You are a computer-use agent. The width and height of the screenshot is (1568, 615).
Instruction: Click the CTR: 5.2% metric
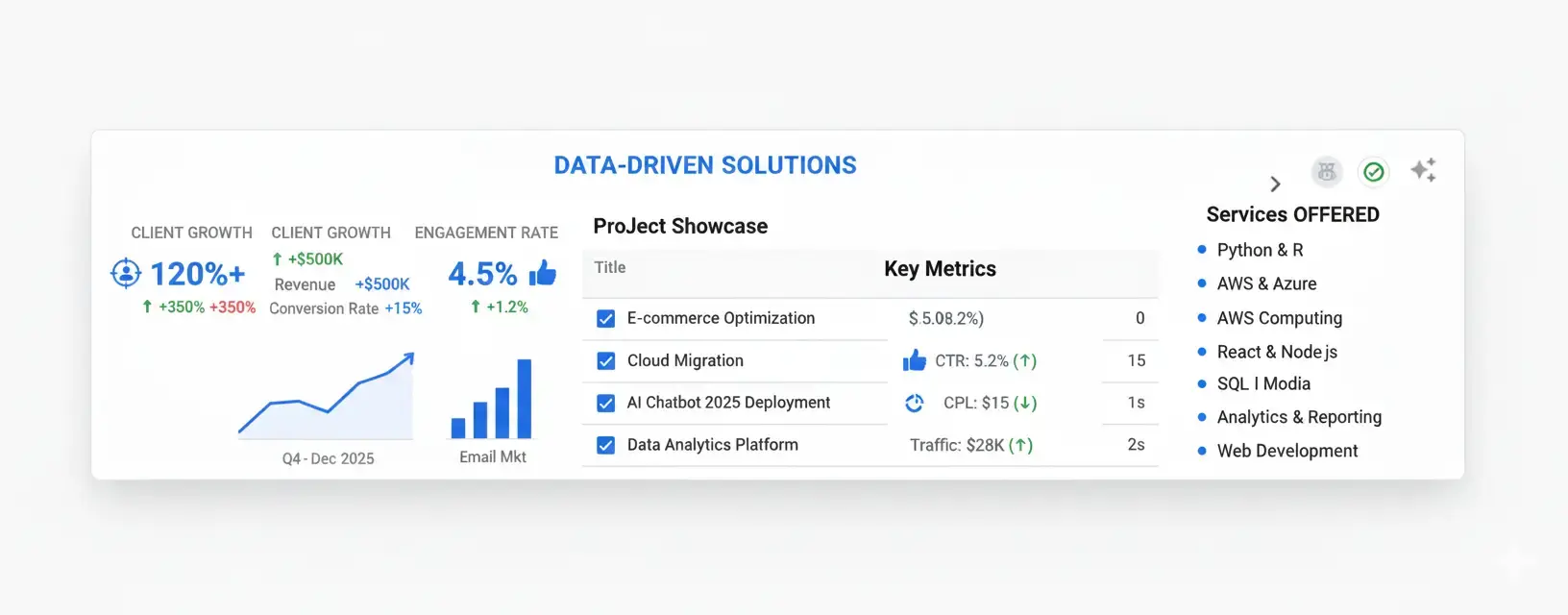[x=986, y=361]
